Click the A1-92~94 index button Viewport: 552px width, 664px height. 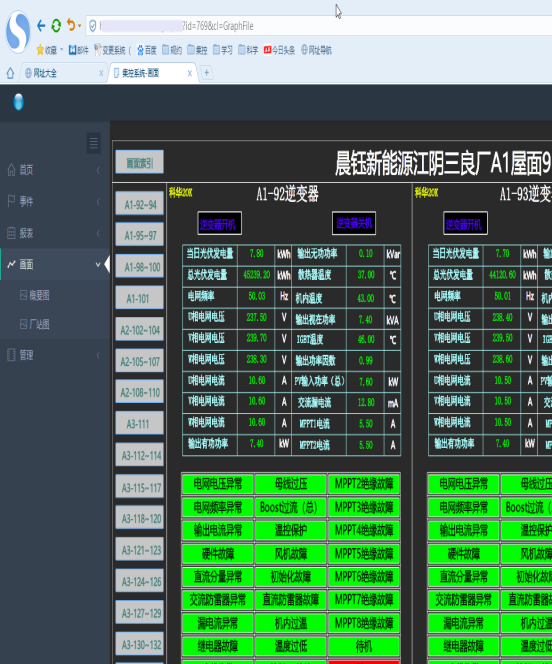click(x=140, y=204)
